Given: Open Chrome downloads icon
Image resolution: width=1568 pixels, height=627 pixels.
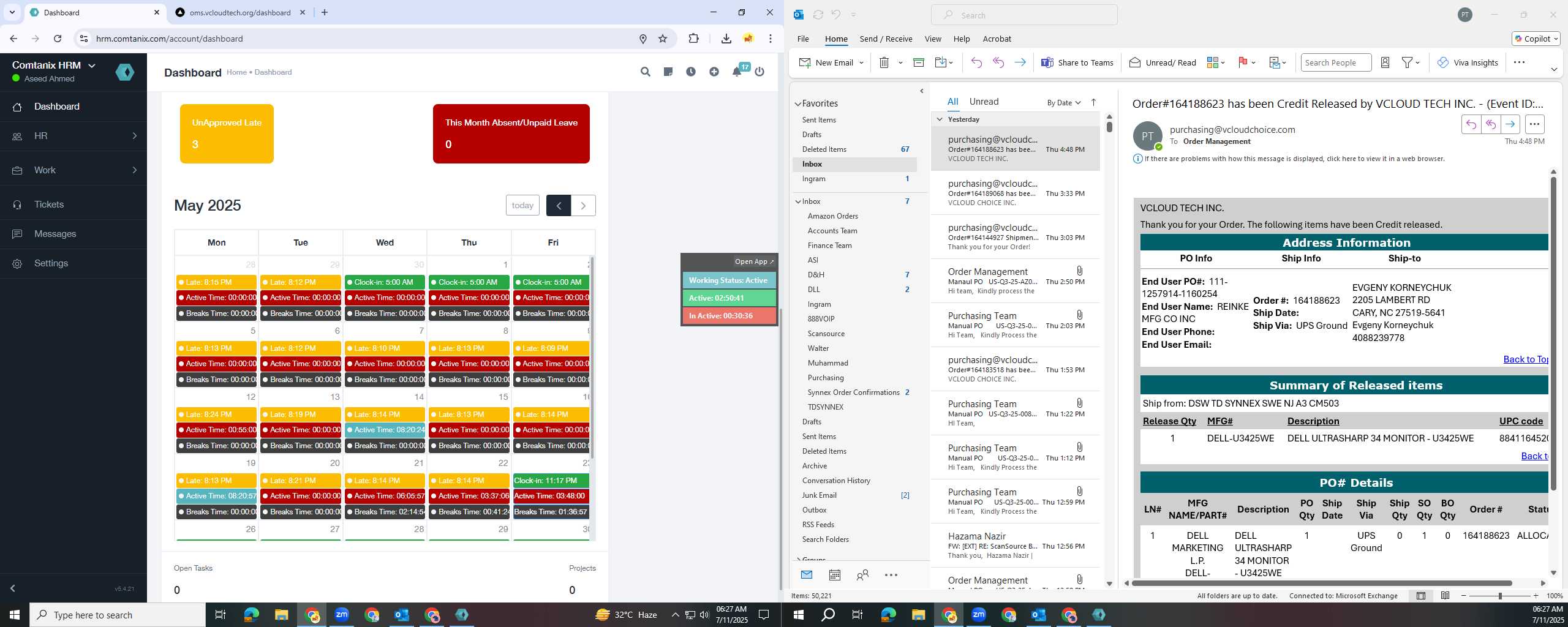Looking at the screenshot, I should (726, 39).
